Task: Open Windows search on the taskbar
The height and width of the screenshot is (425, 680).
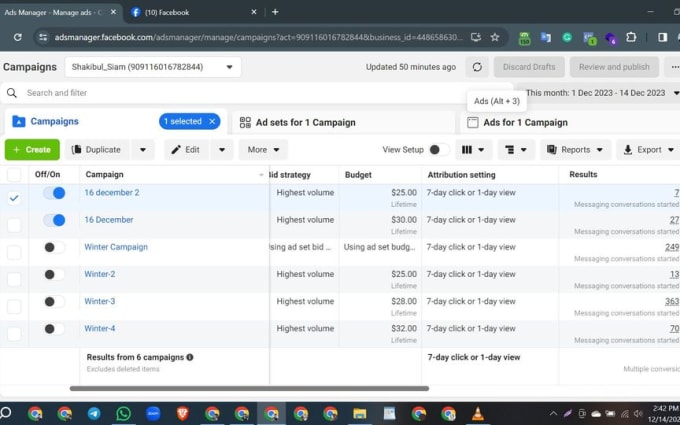Action: tap(6, 412)
